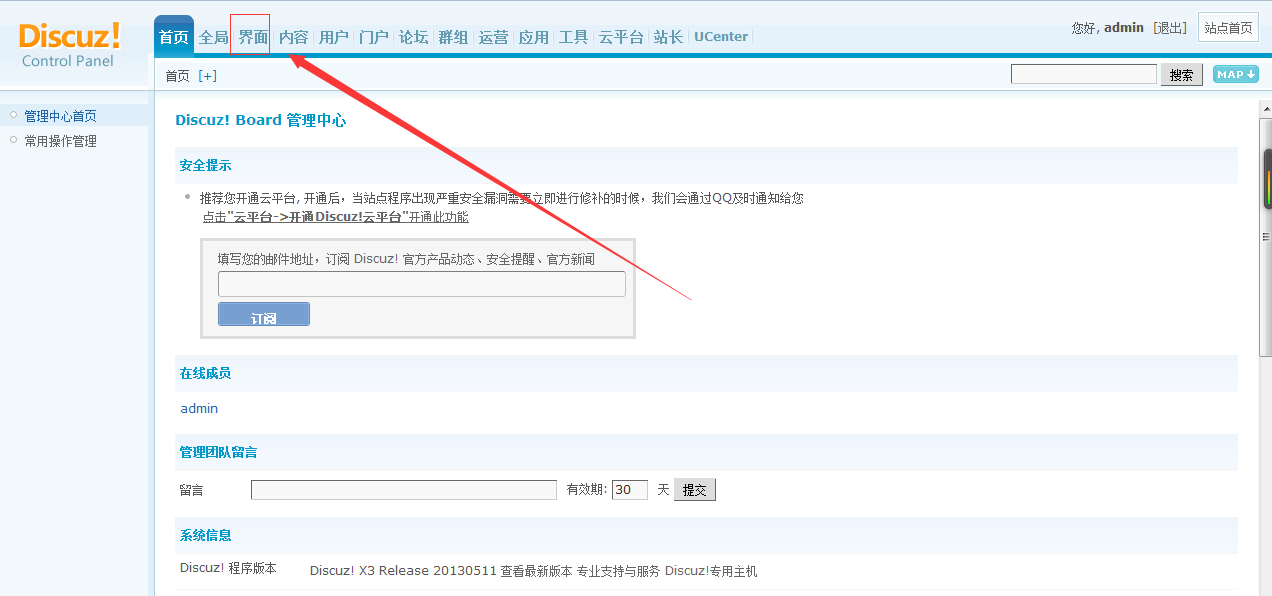Viewport: 1272px width, 596px height.
Task: Open the 运营 menu
Action: tap(493, 37)
